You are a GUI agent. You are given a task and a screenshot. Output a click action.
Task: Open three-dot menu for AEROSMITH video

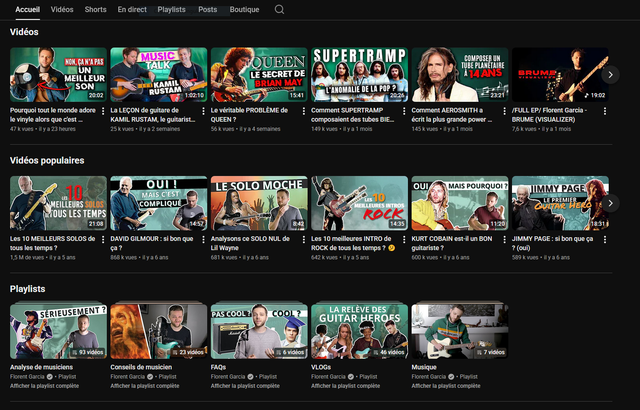(504, 111)
